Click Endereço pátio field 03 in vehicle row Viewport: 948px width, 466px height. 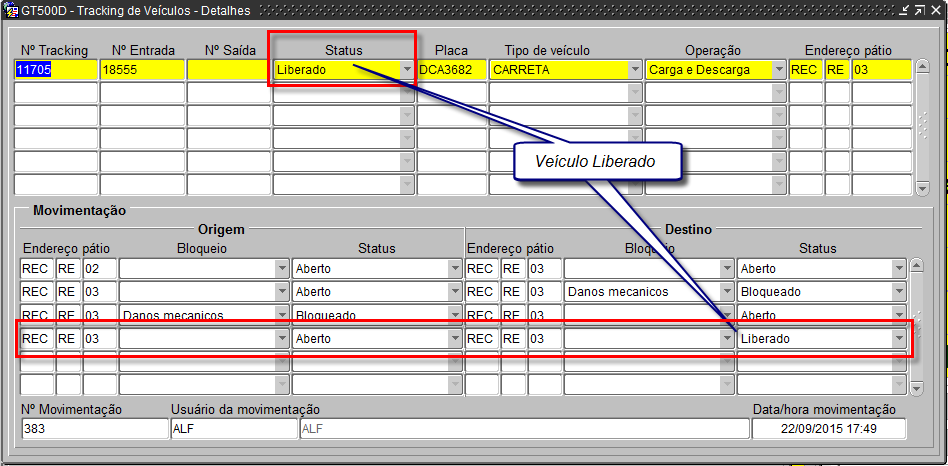click(881, 70)
